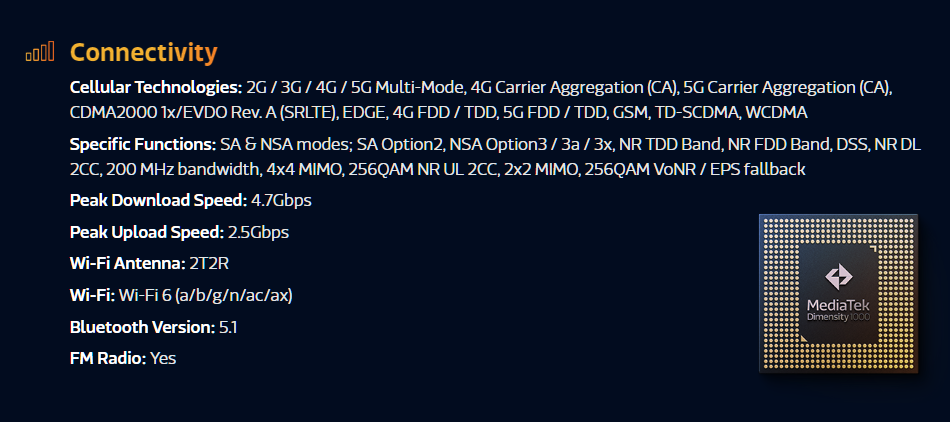Click the 4.7Gbps download value
Screen dimensions: 950x422
(281, 201)
